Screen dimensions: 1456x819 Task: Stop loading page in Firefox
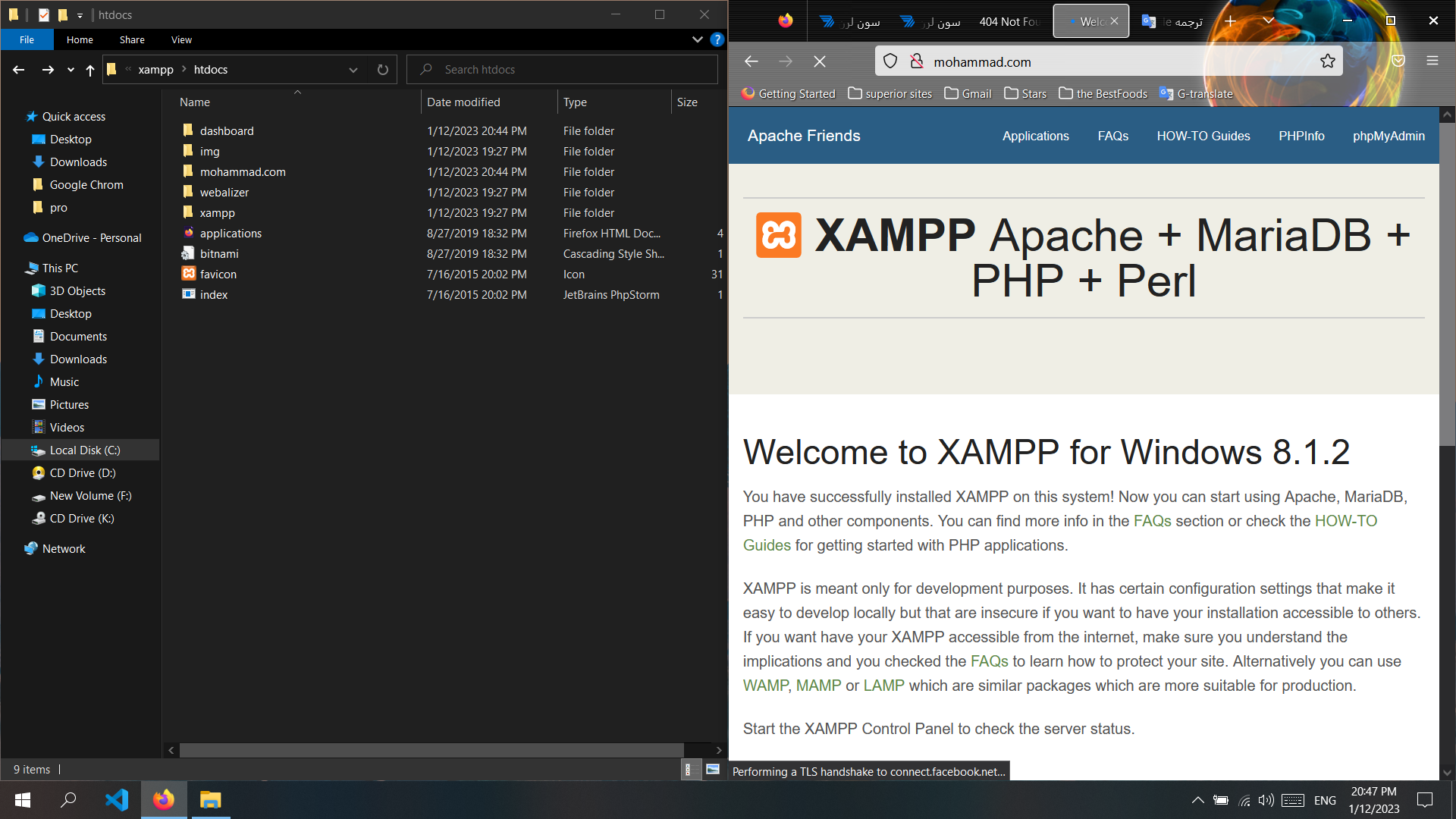tap(820, 61)
